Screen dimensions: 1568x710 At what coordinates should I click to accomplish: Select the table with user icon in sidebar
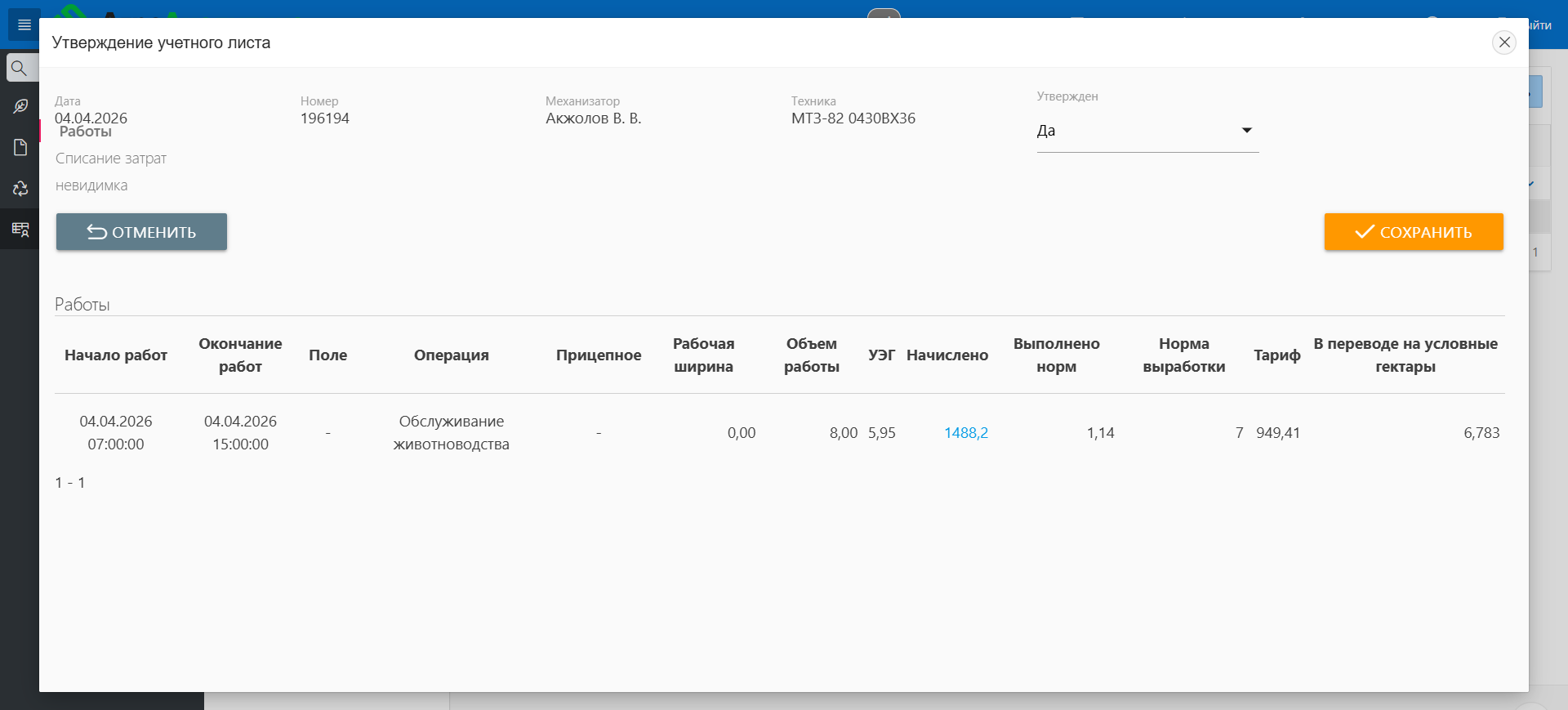point(20,230)
